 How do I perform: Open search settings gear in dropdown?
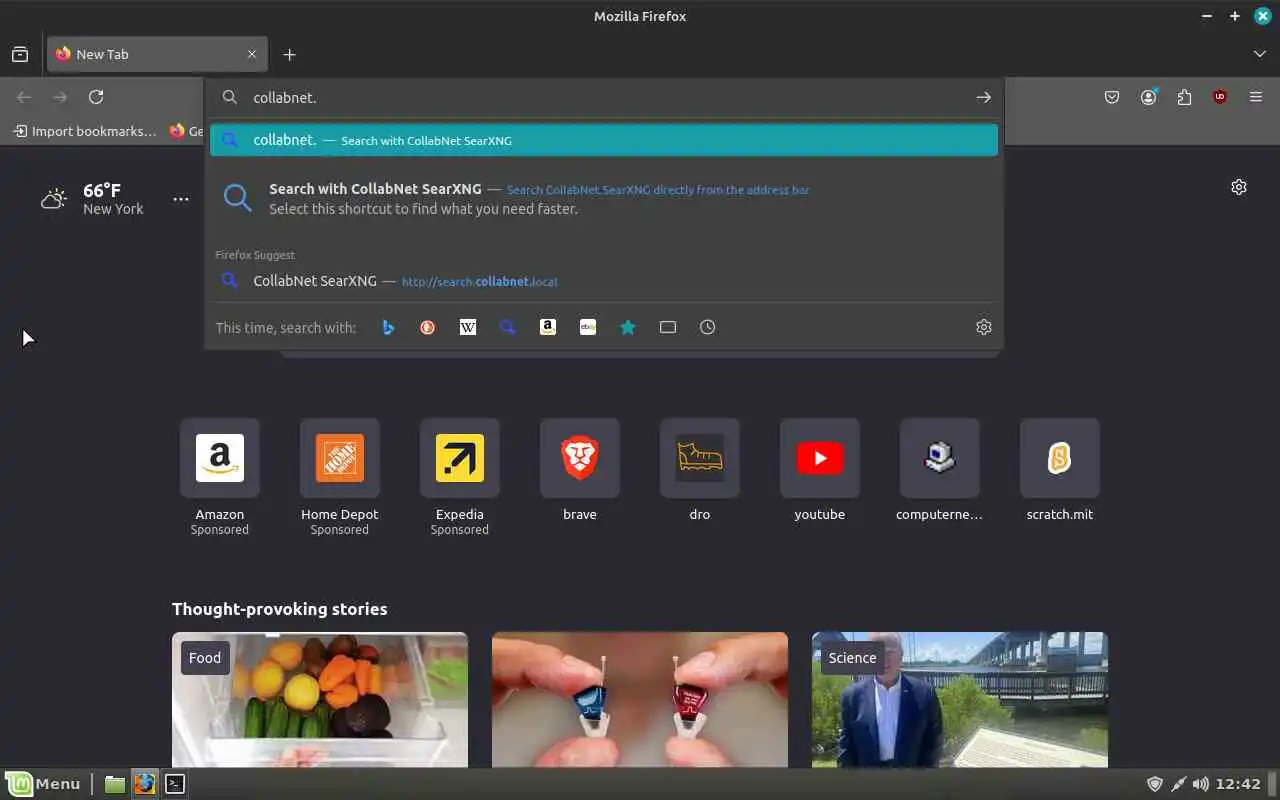click(x=984, y=327)
